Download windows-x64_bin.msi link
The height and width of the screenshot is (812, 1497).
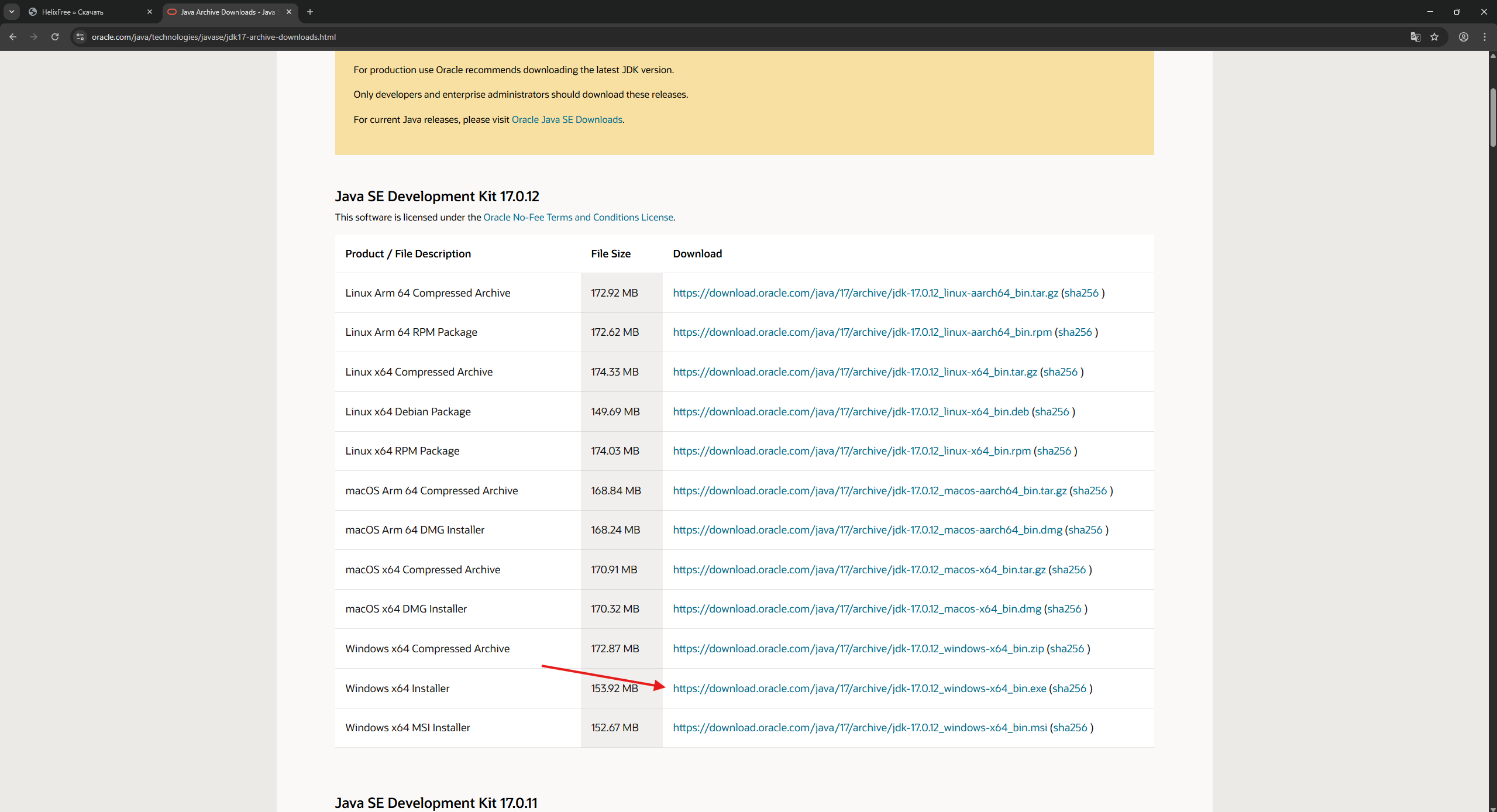[860, 728]
